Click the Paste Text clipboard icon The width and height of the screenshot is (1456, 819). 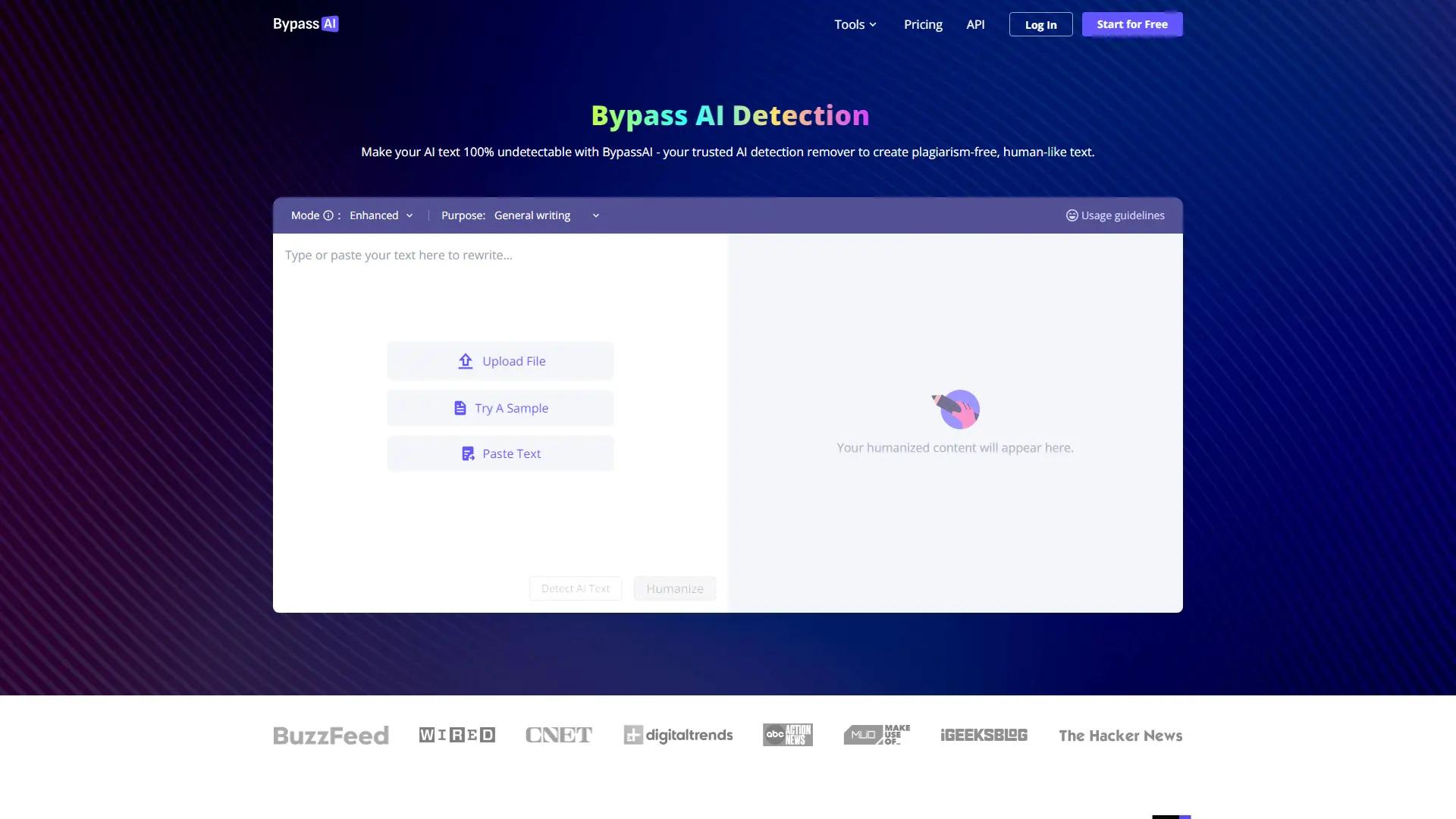468,453
